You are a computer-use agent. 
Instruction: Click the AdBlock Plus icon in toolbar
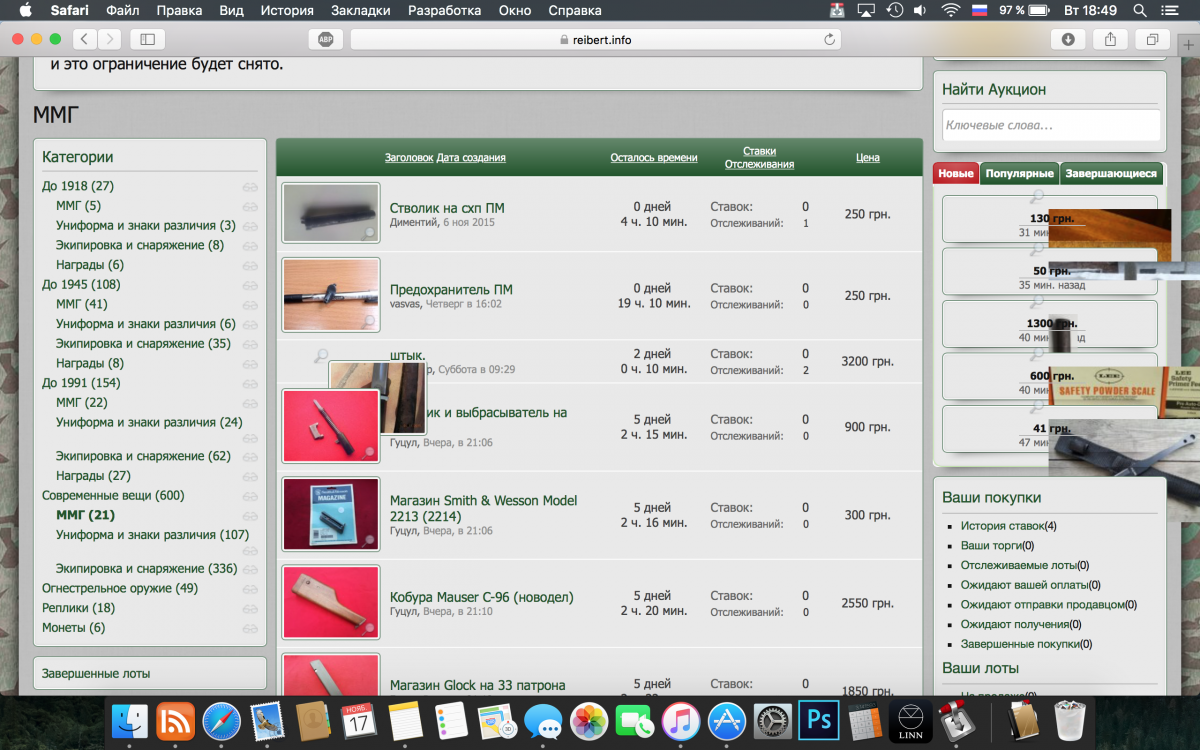pyautogui.click(x=325, y=39)
